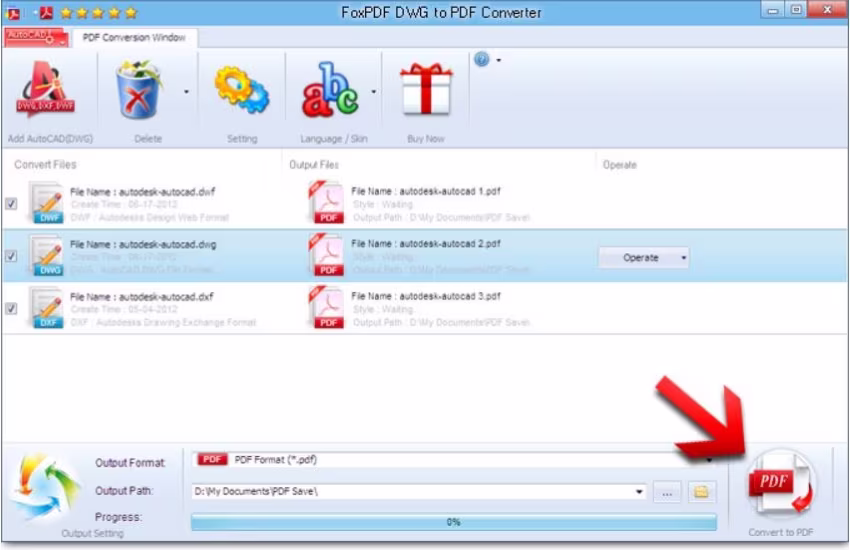The image size is (850, 550).
Task: Click the DWF file icon for autodesk-autocad.dwf
Action: (46, 203)
